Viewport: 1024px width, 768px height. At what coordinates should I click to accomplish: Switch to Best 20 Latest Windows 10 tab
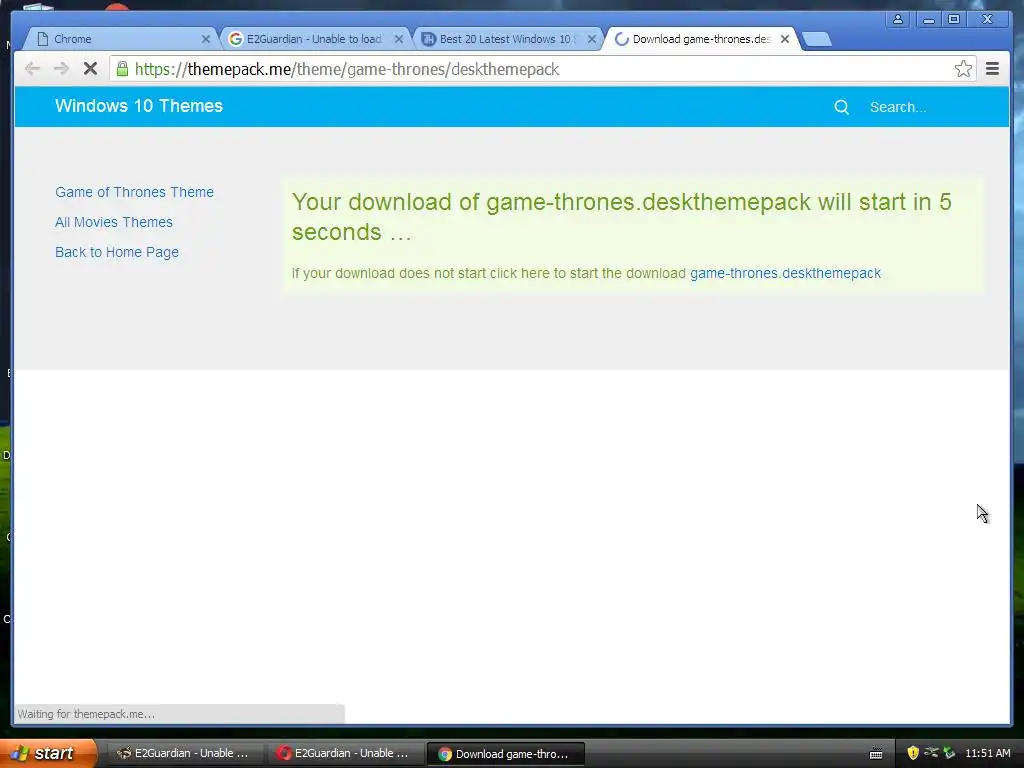(507, 39)
